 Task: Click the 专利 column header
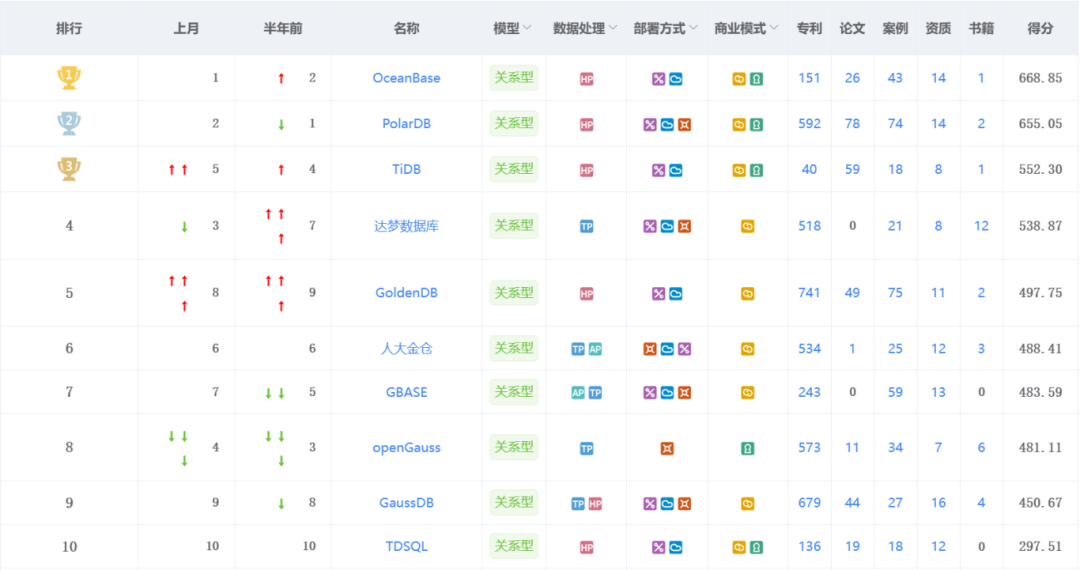point(809,28)
